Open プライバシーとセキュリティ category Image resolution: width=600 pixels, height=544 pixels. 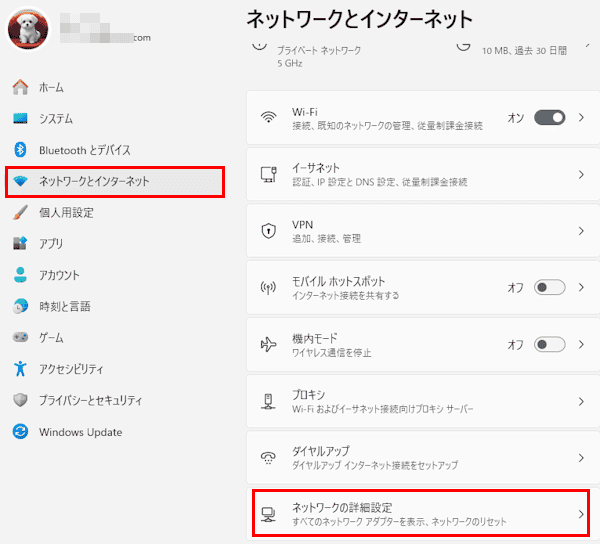coord(91,401)
